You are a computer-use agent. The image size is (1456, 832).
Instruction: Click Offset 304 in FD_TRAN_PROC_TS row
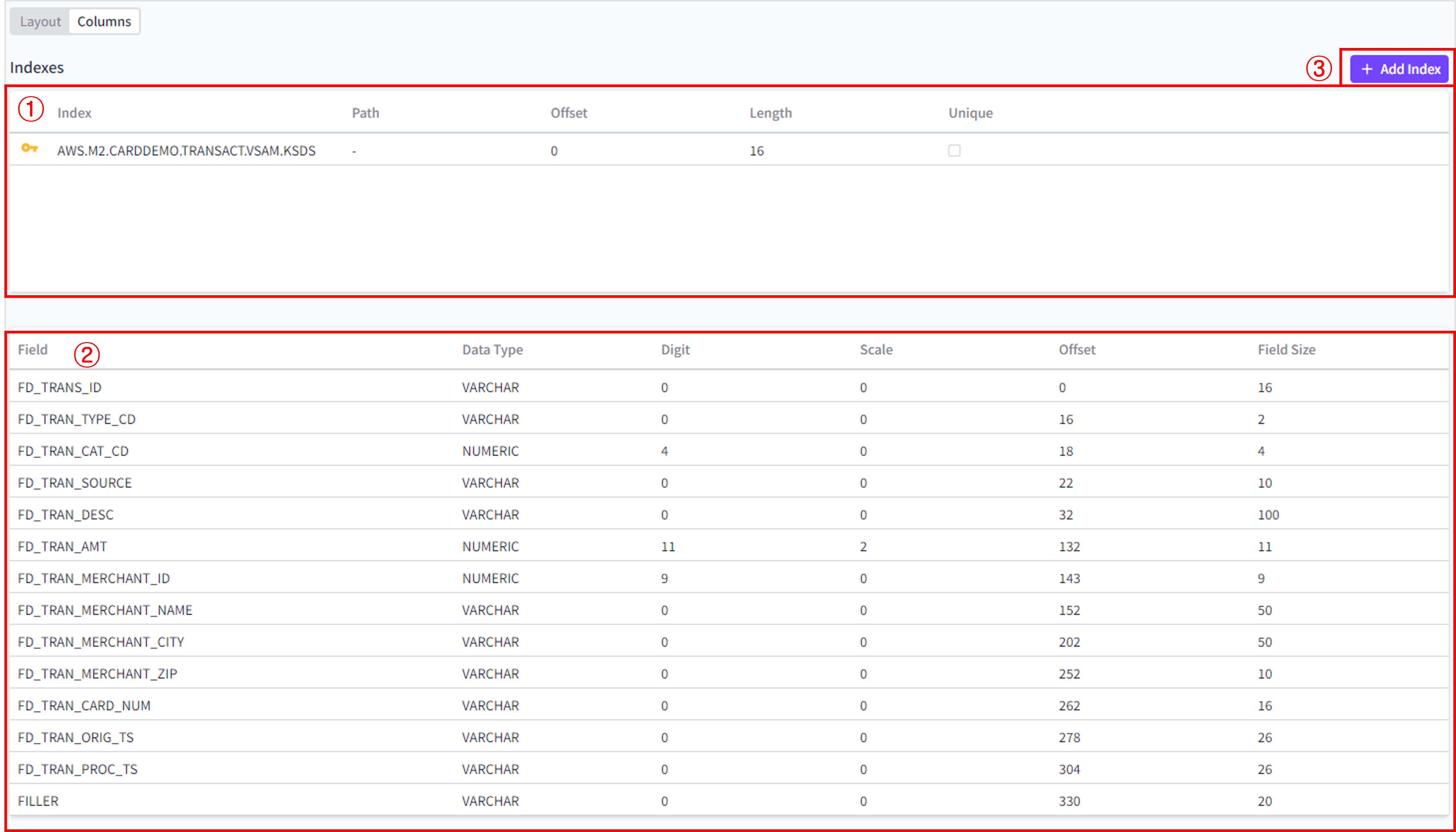(x=1069, y=770)
